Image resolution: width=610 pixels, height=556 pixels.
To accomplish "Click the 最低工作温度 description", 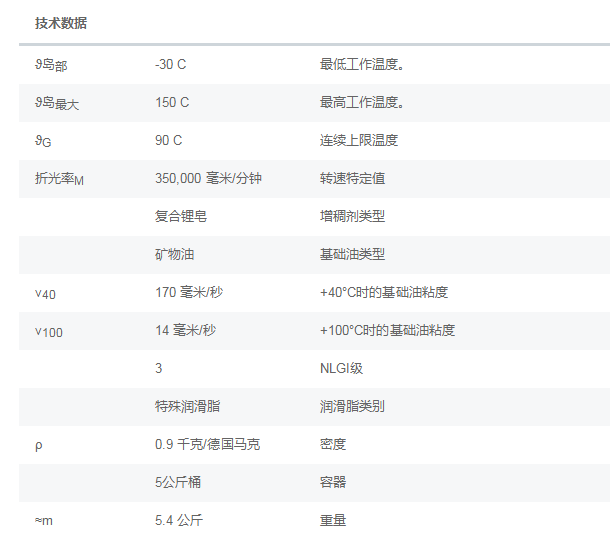I will point(362,64).
